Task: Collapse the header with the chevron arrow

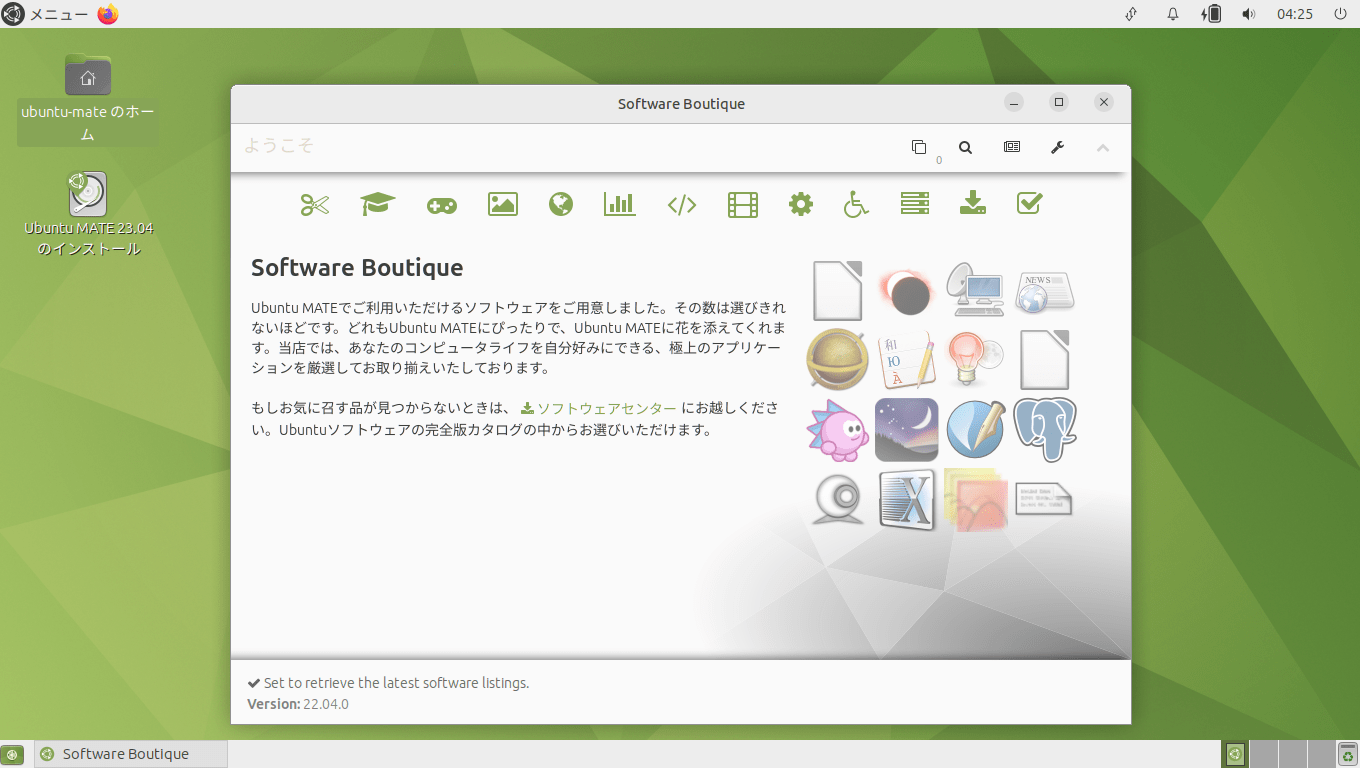Action: pos(1103,147)
